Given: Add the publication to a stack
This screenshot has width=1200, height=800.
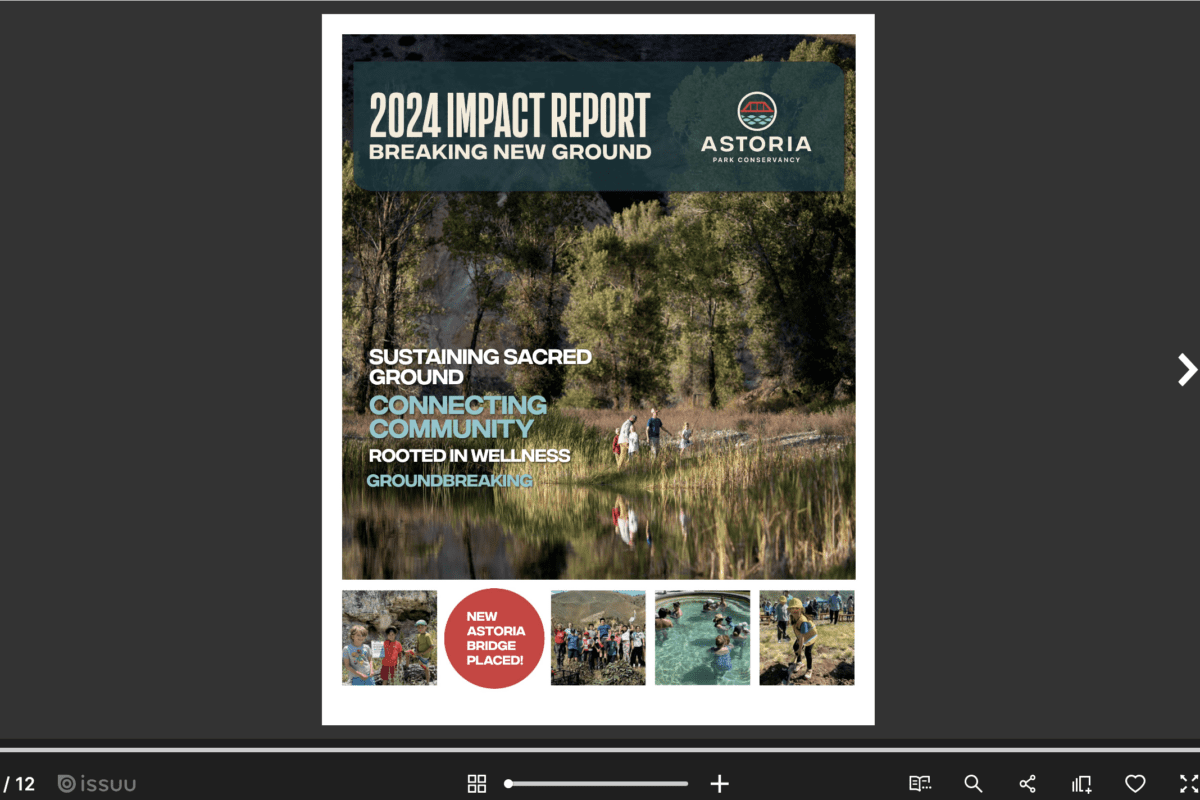Looking at the screenshot, I should [x=1081, y=784].
